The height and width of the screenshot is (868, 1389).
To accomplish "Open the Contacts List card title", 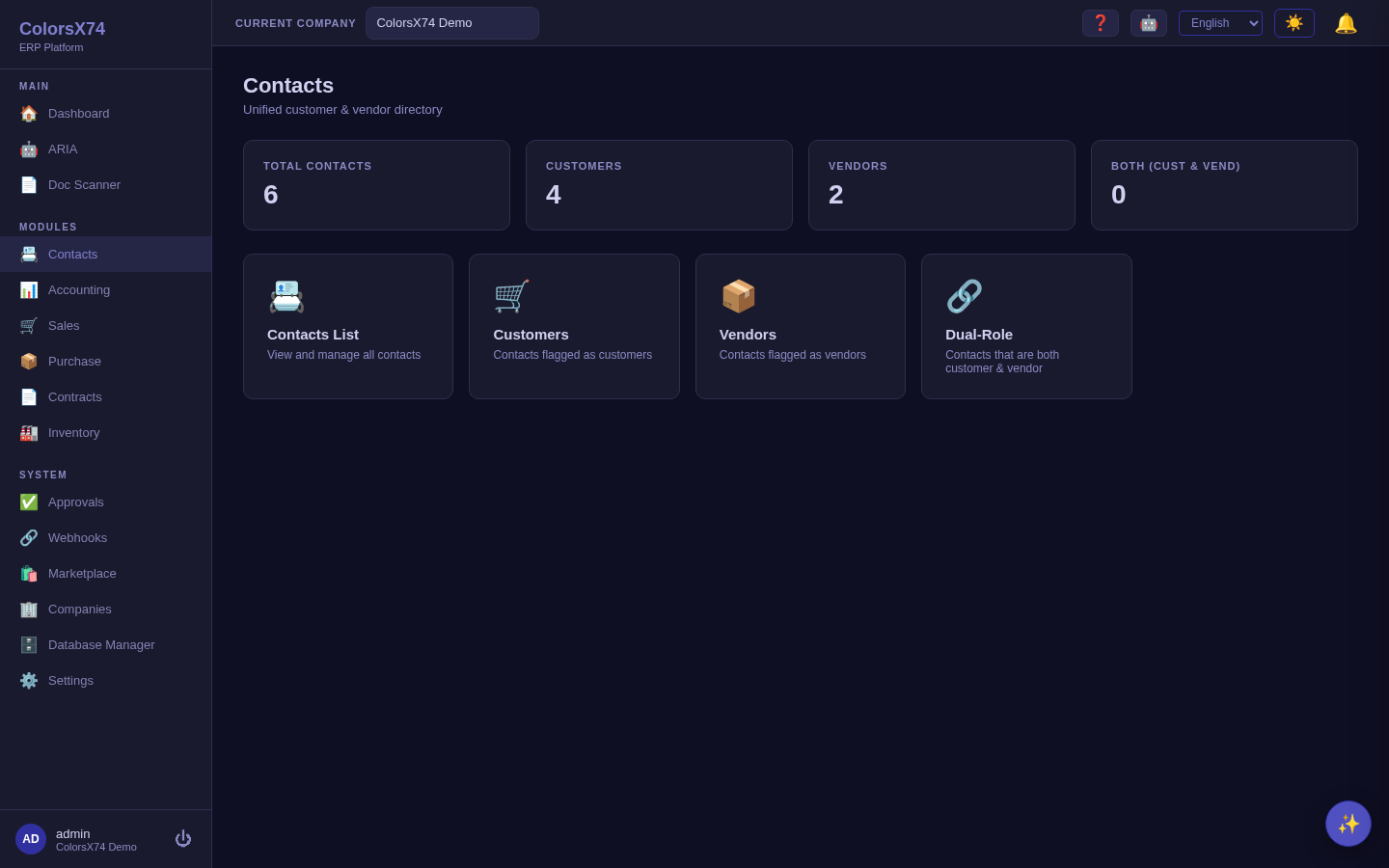I will coord(313,335).
